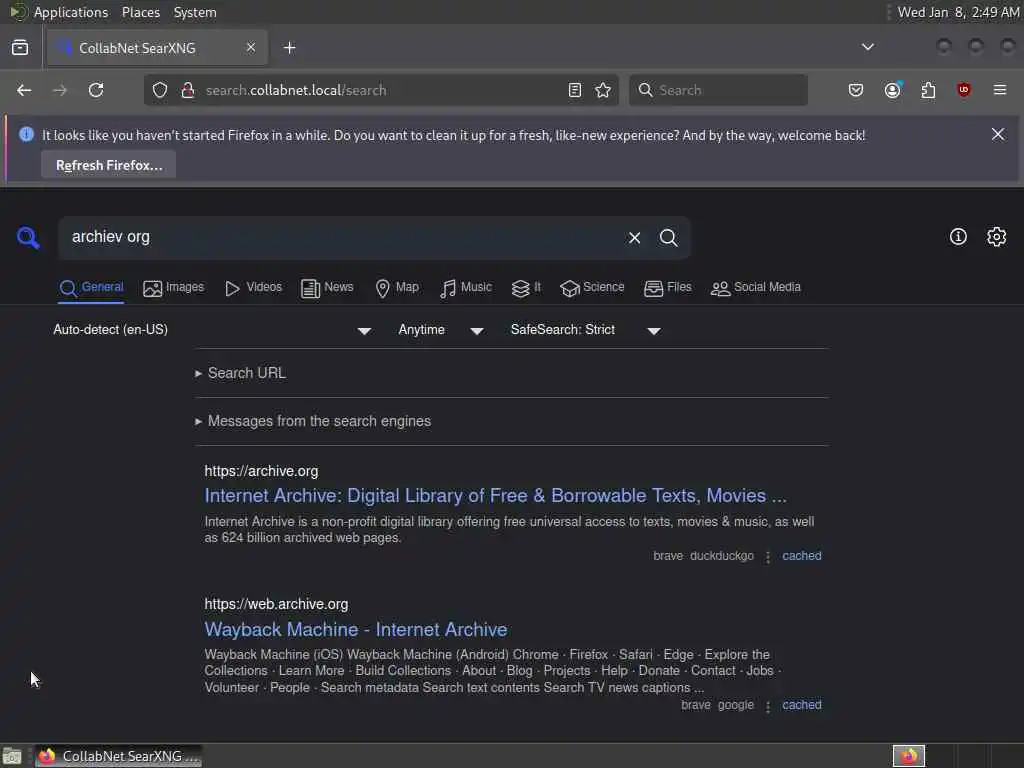Open the Internet Archive: Digital Library result
The width and height of the screenshot is (1024, 768).
click(496, 496)
